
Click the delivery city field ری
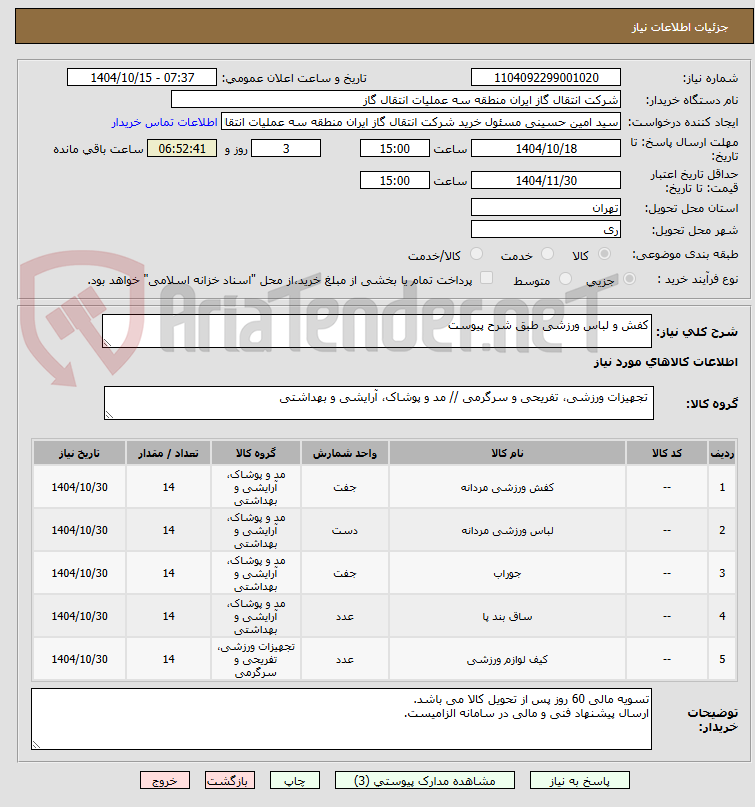[546, 230]
